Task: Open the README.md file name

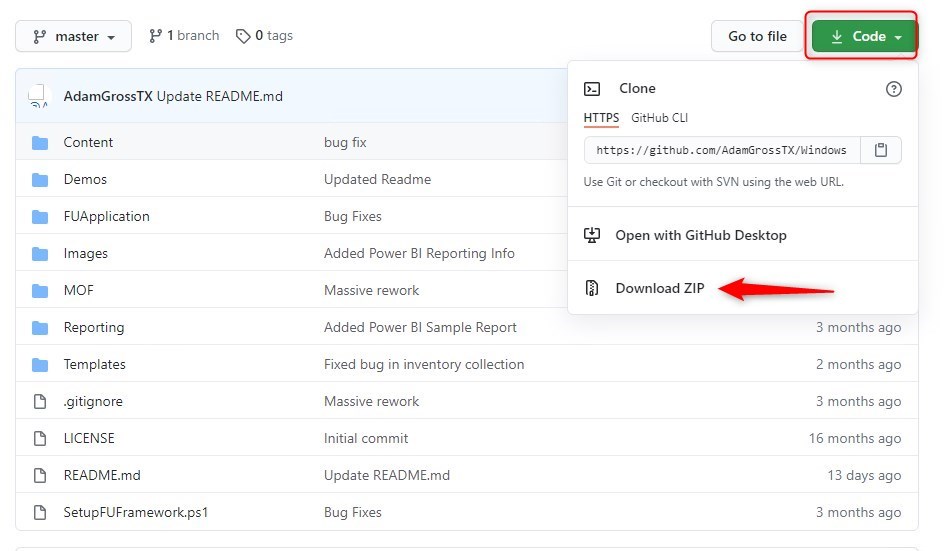Action: 102,475
